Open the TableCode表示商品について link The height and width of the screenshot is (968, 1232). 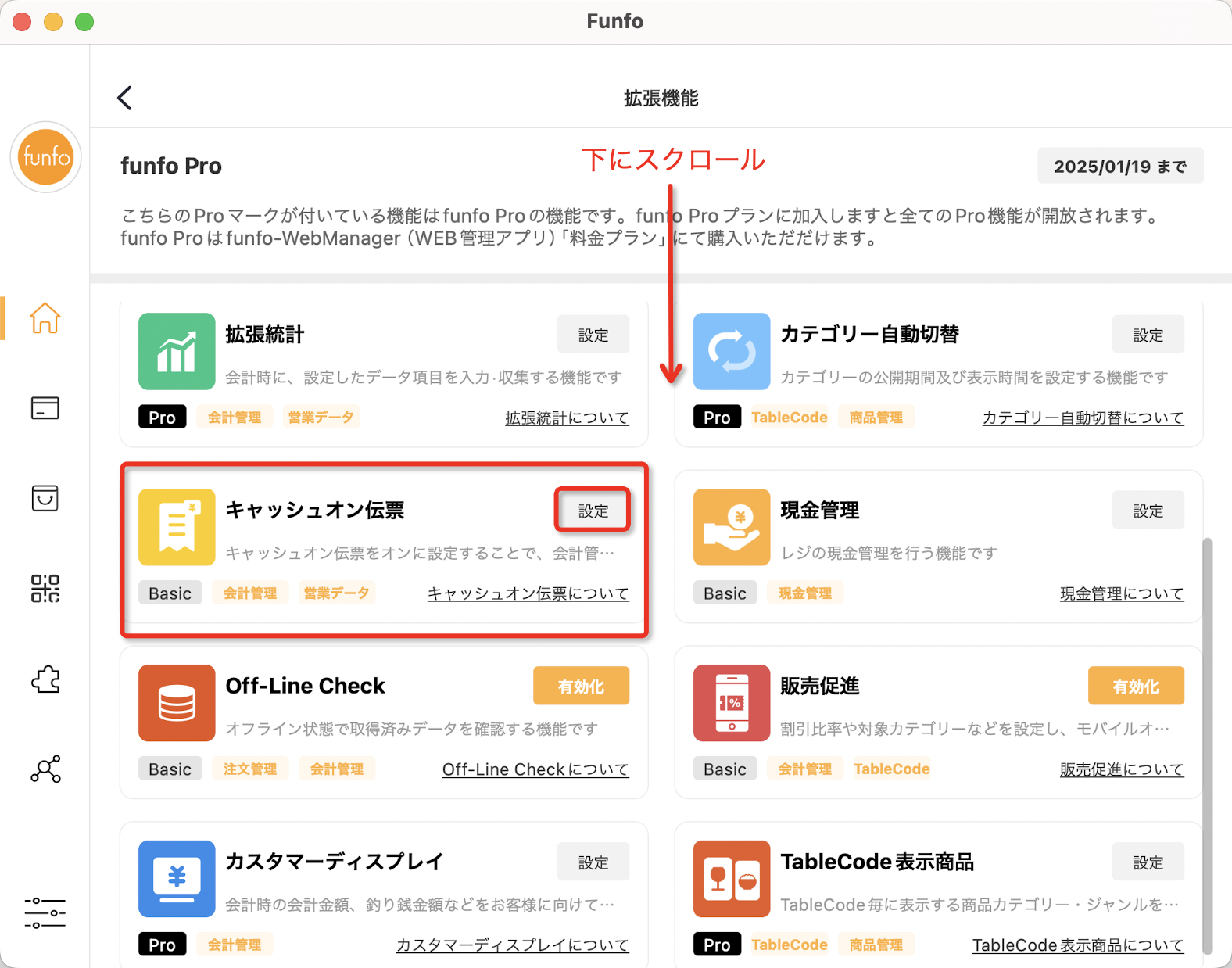pos(1078,945)
